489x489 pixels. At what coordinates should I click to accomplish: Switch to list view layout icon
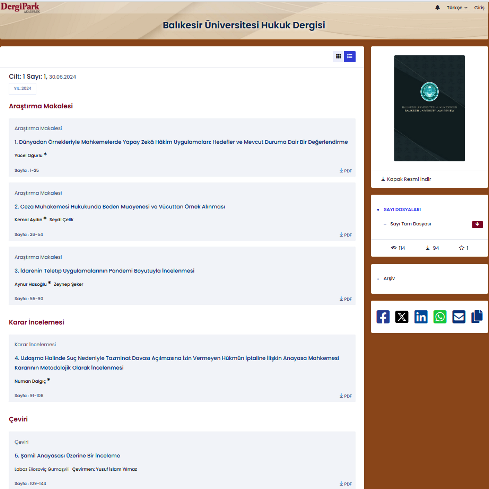click(350, 56)
